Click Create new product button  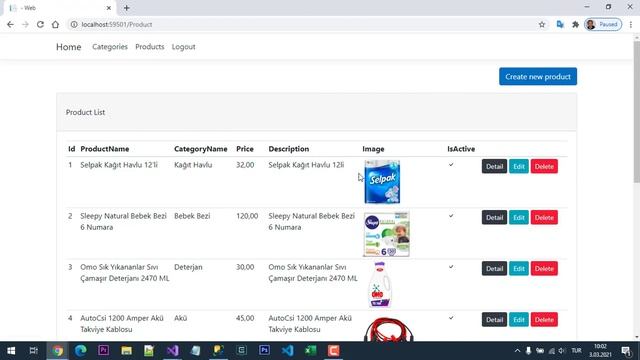click(x=538, y=76)
